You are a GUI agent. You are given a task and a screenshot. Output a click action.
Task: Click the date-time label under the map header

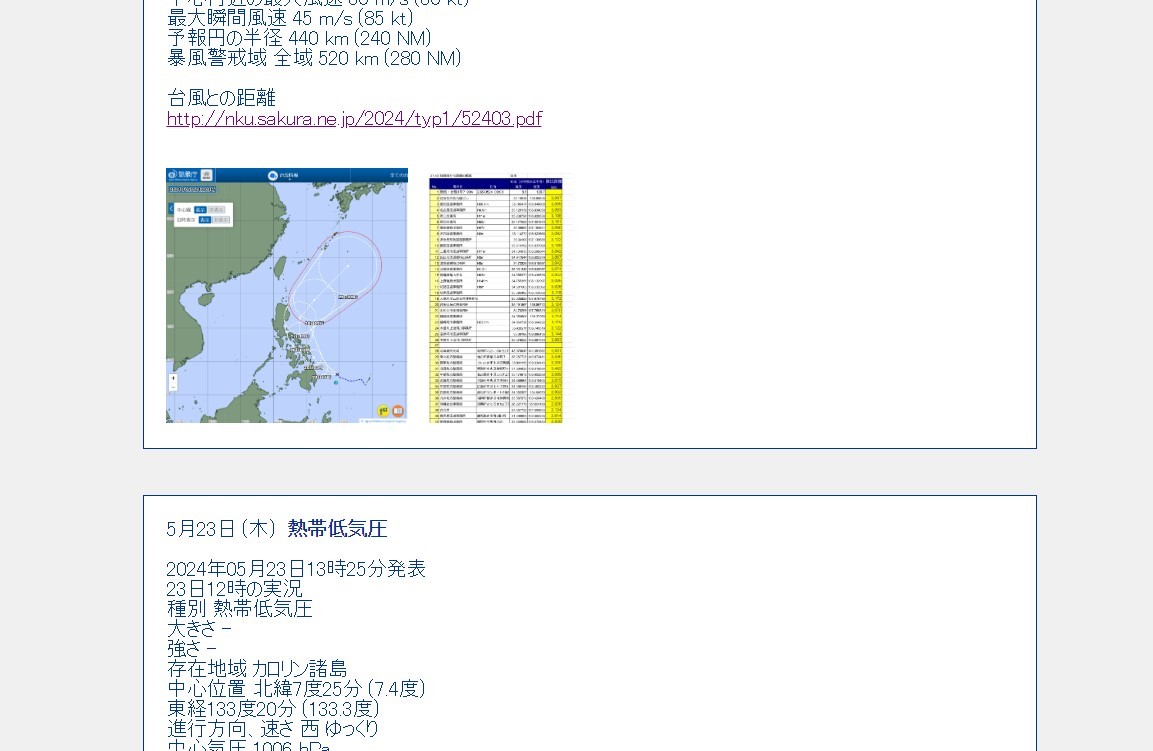(x=192, y=188)
